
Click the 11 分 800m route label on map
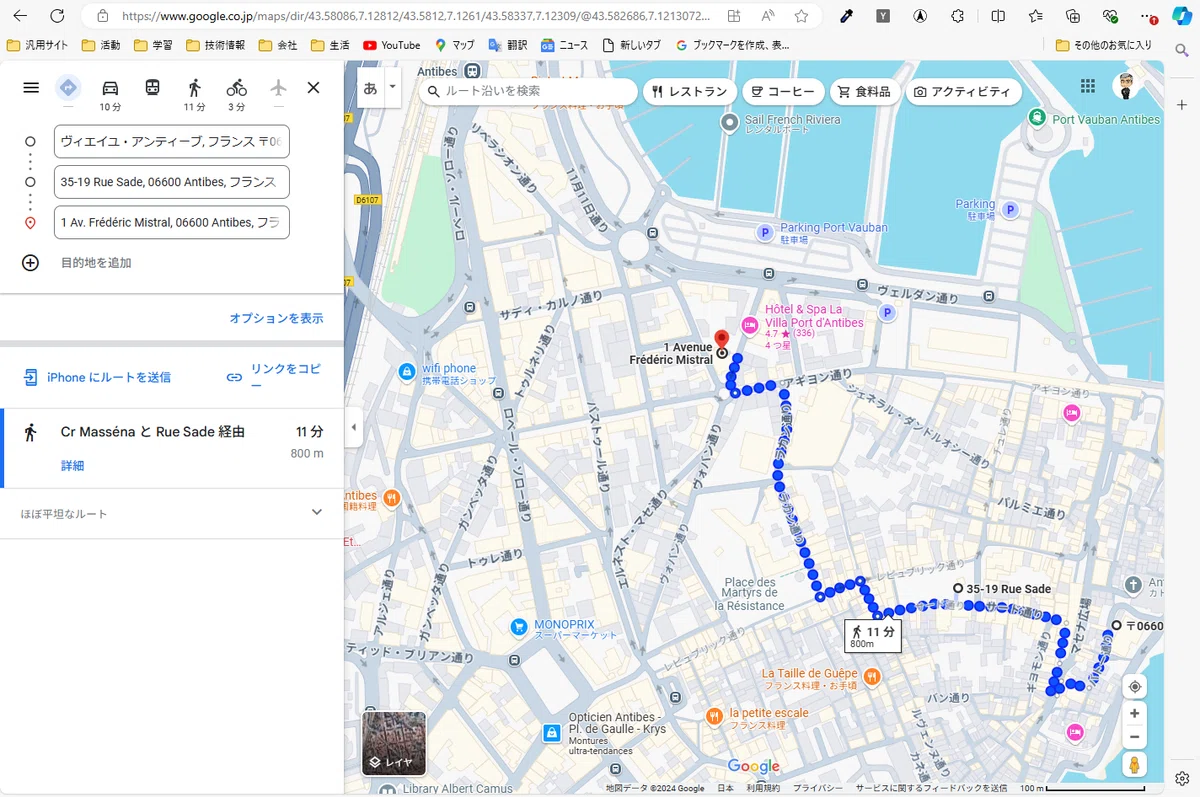[x=873, y=635]
